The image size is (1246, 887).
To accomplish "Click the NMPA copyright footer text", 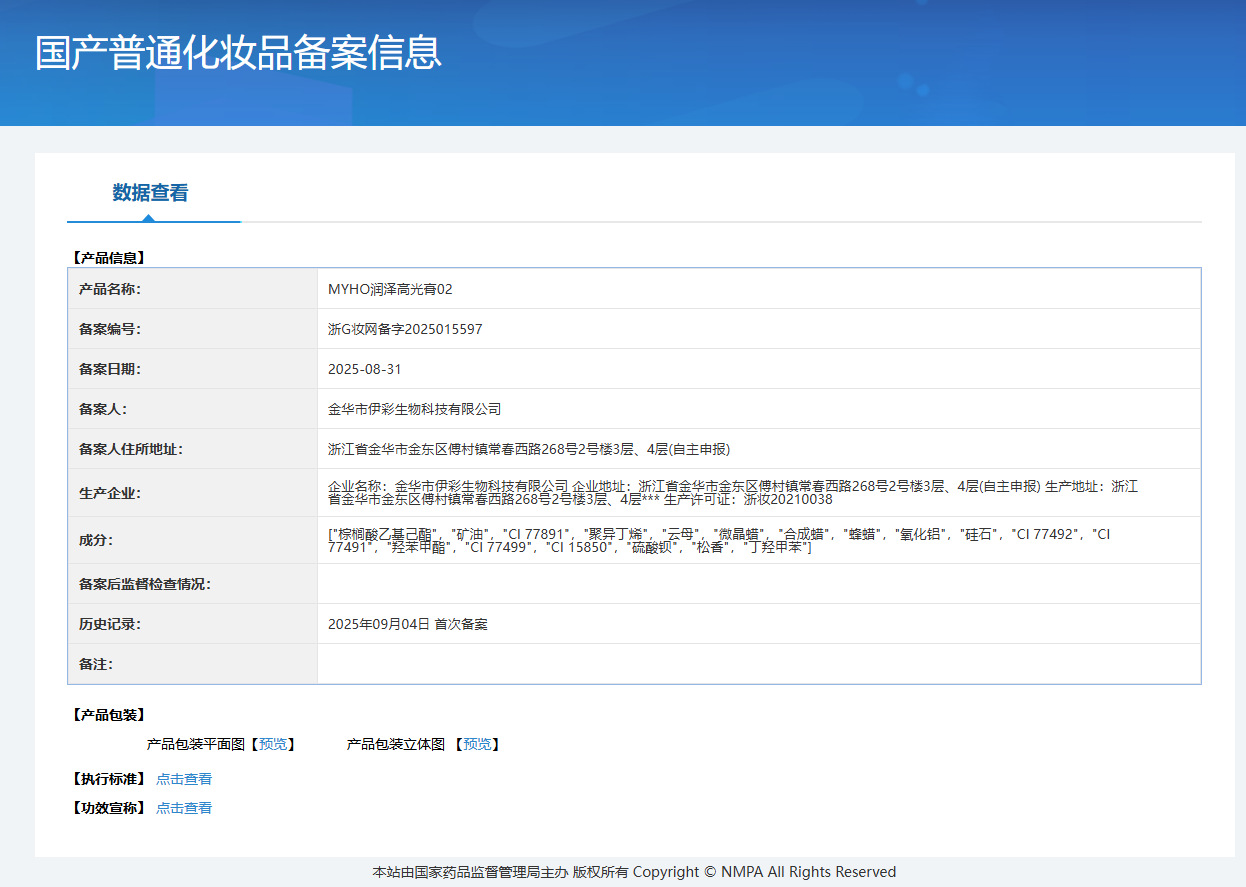I will (634, 872).
